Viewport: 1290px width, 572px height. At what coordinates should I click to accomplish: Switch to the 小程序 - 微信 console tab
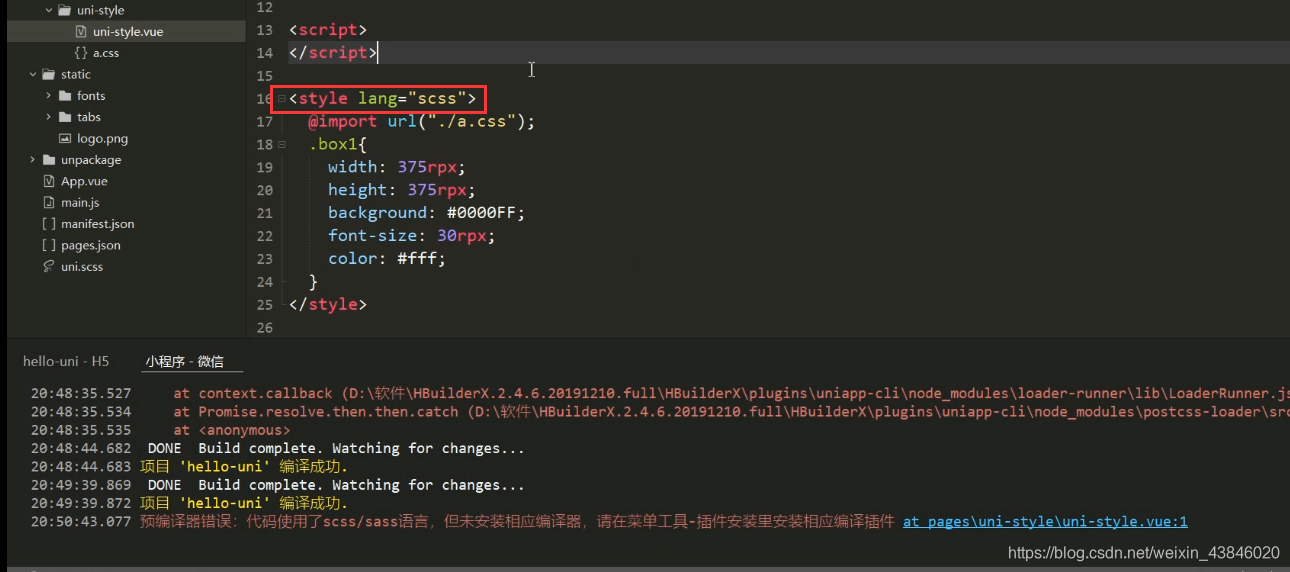185,361
